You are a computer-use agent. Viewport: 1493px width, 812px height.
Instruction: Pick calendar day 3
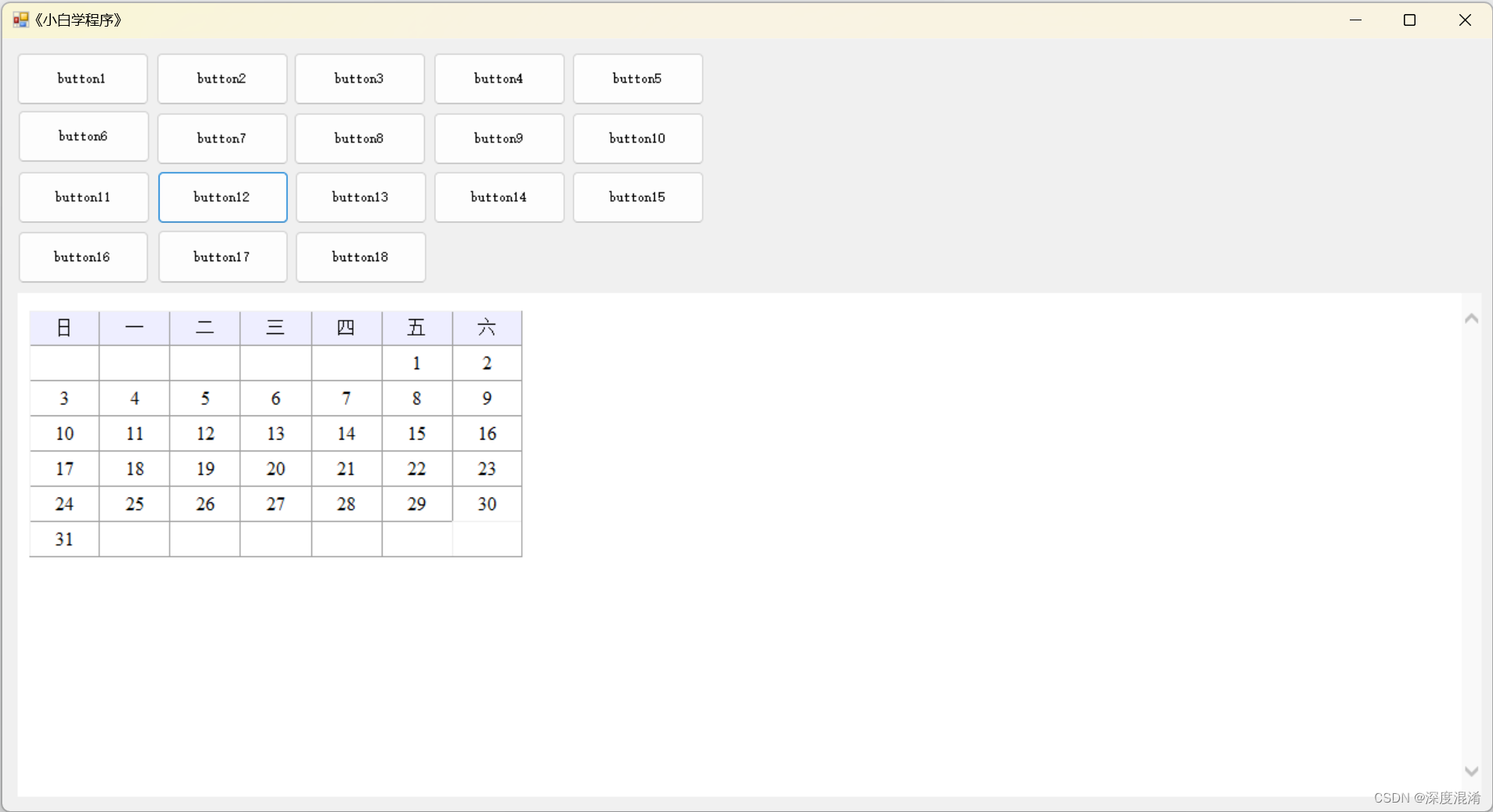(64, 398)
